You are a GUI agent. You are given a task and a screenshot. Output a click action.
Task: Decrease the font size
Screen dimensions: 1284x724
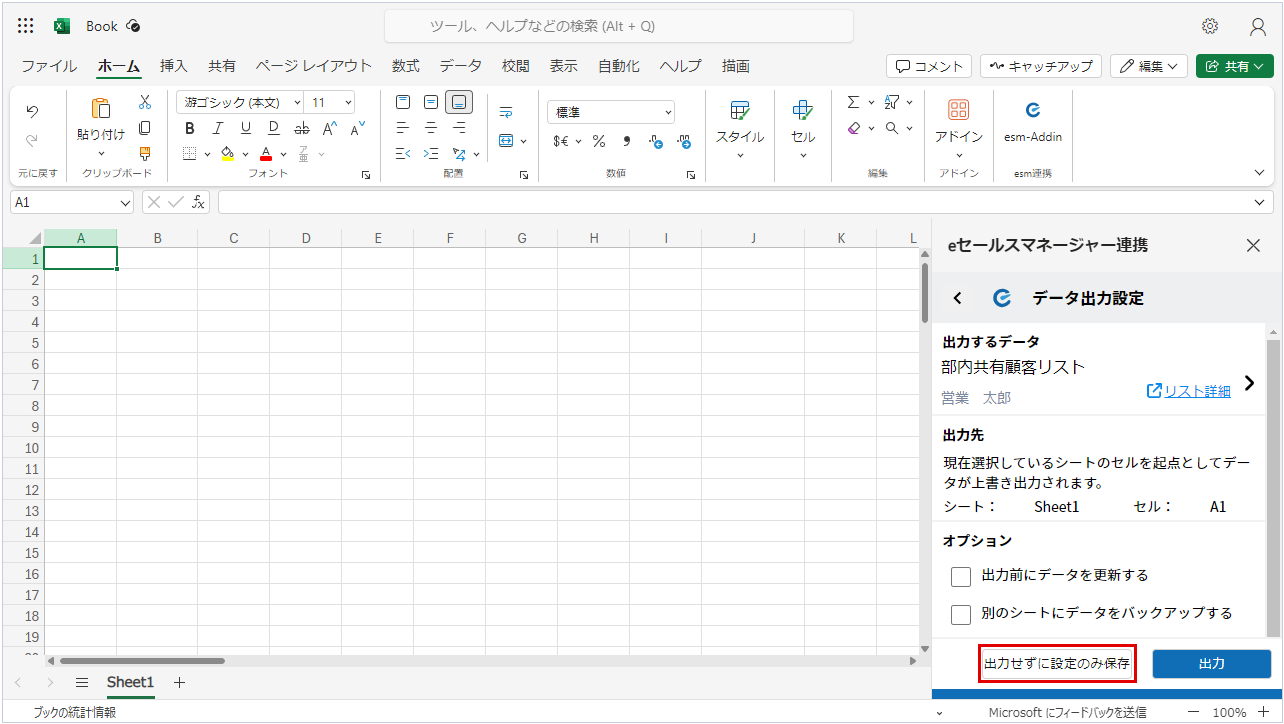pos(357,128)
